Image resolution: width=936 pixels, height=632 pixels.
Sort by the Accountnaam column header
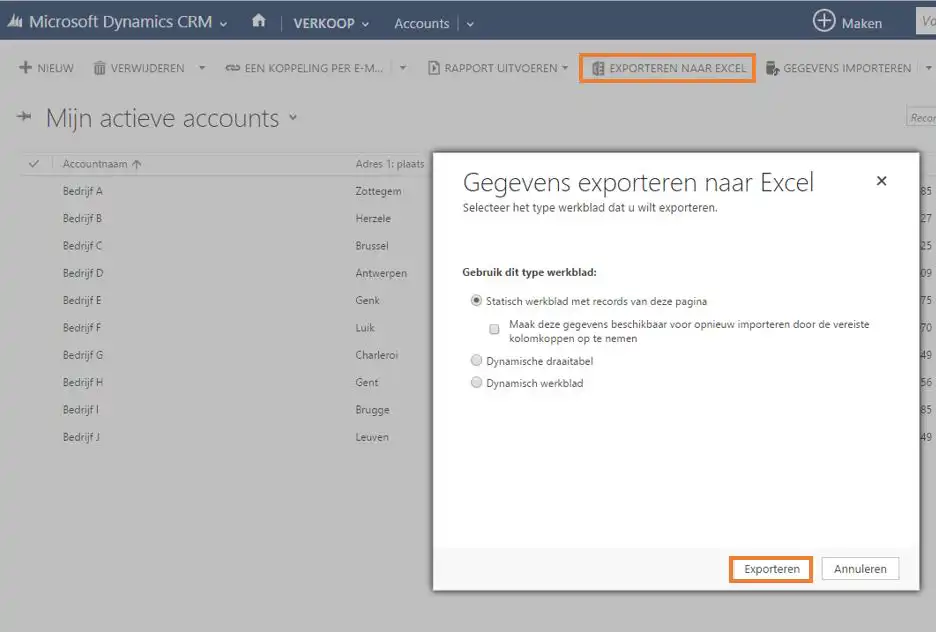point(97,164)
